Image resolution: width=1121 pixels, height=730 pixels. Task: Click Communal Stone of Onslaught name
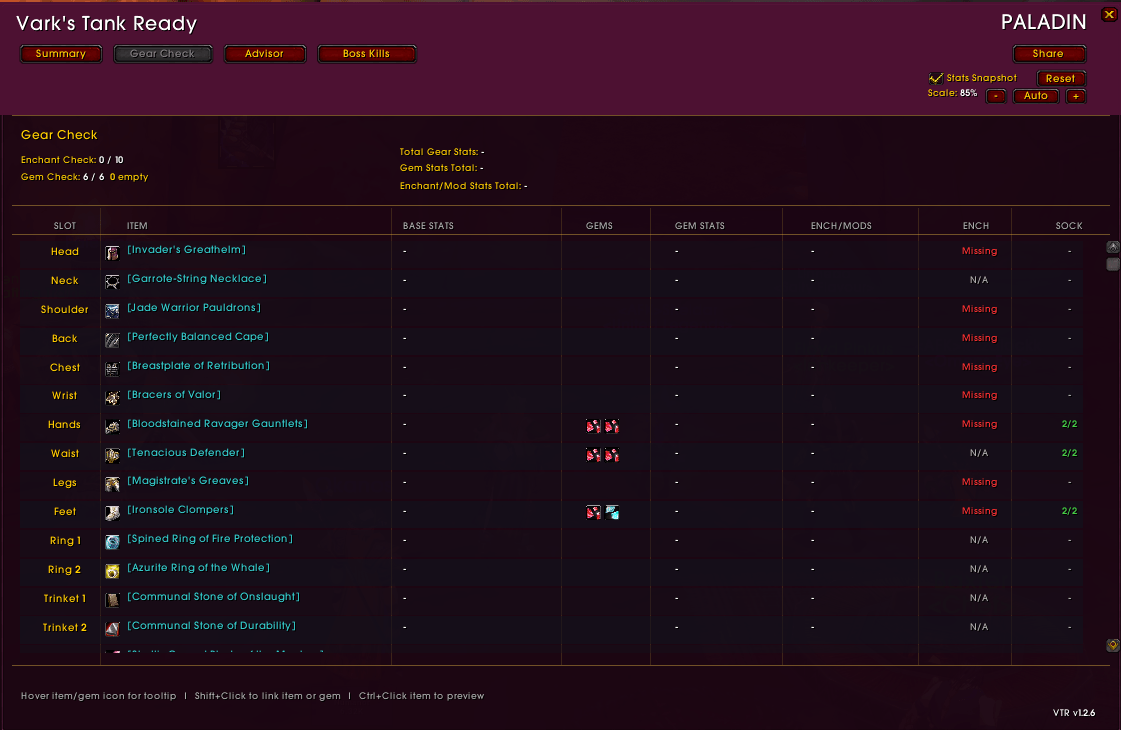213,596
